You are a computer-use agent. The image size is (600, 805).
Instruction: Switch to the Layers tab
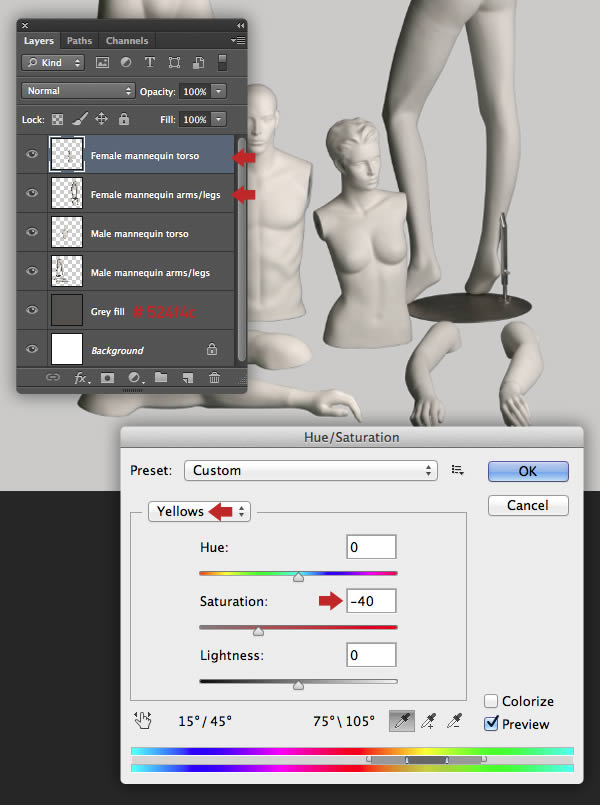point(38,41)
